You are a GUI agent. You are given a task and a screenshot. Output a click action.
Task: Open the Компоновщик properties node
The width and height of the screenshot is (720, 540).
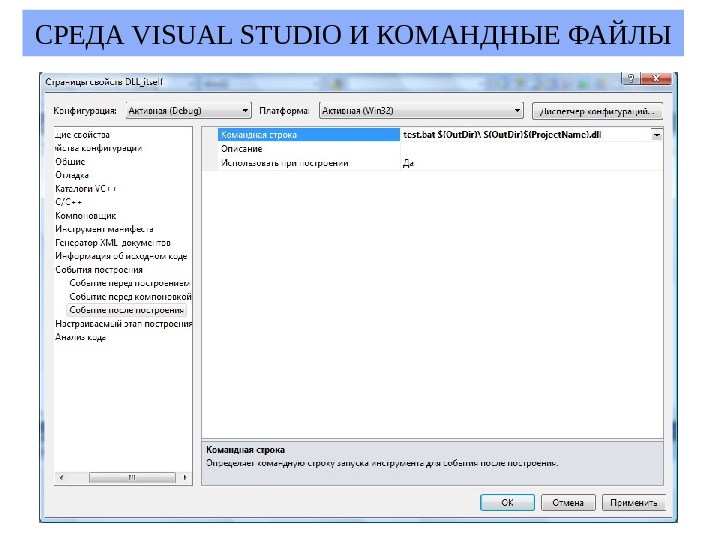point(85,216)
